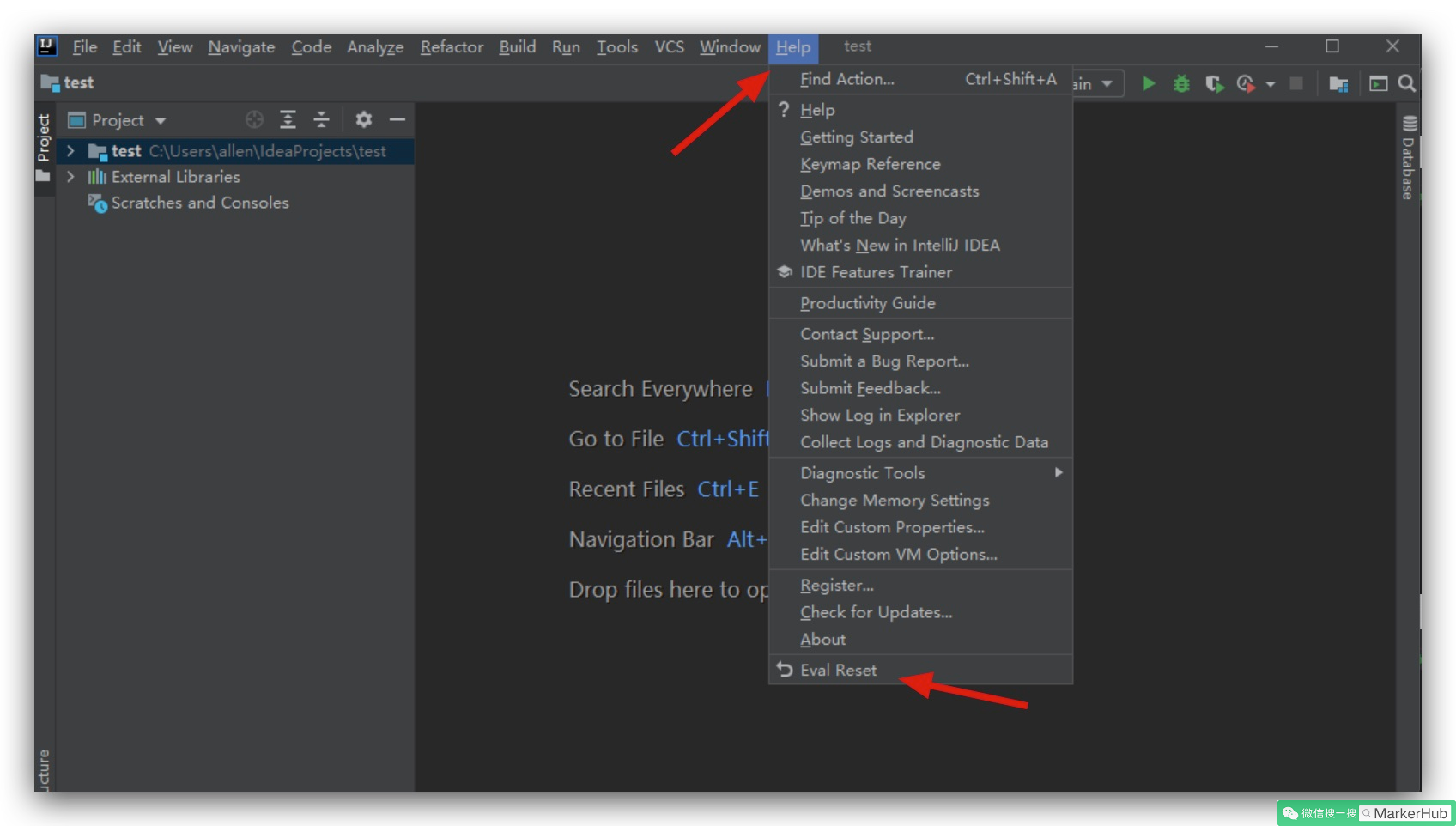Select External Libraries in tree
Viewport: 1456px width, 826px height.
pyautogui.click(x=175, y=177)
